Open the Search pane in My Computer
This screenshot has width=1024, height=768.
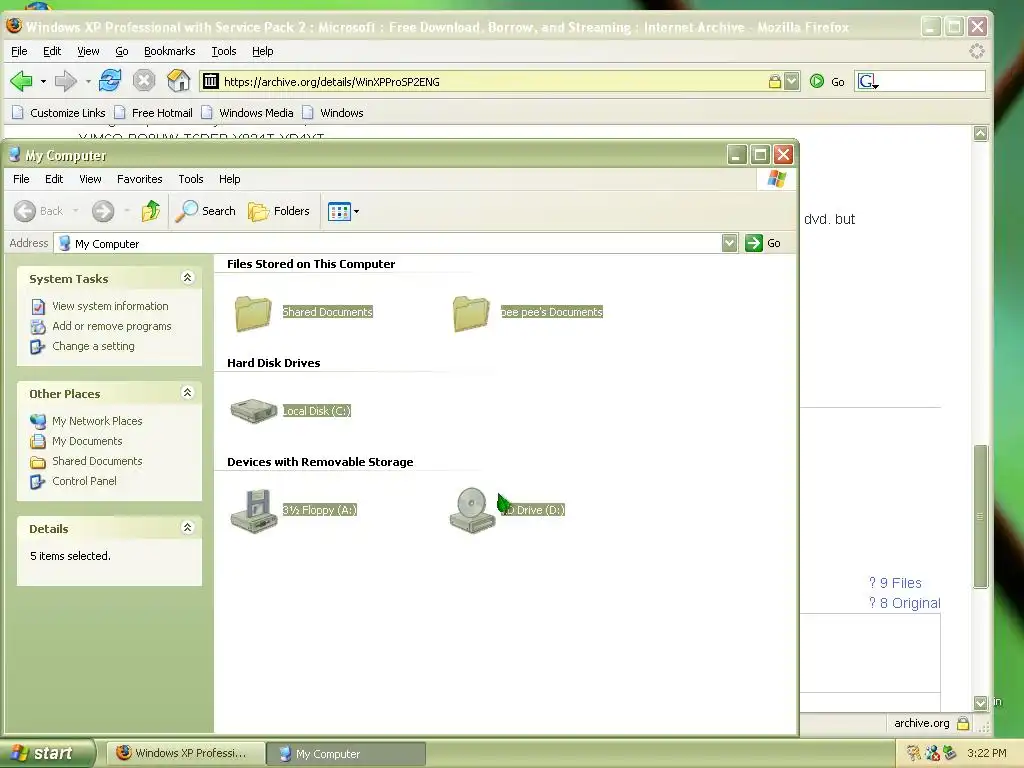coord(206,211)
